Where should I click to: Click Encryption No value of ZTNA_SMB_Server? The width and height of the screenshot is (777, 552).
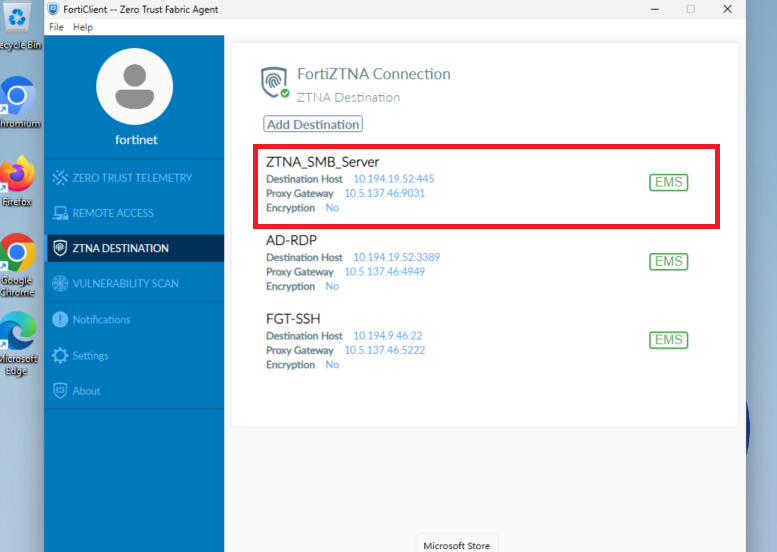(332, 208)
